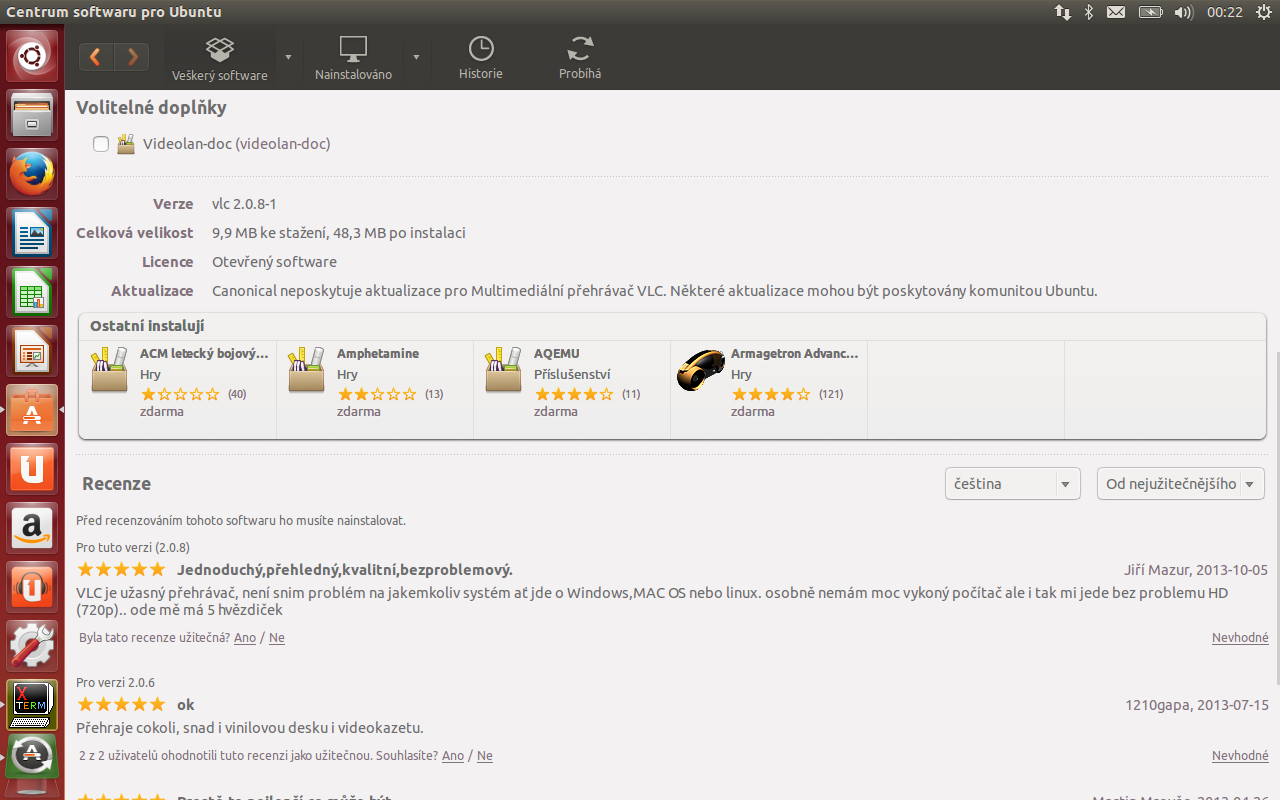Click the Volitelné doplňky heading
Screen dimensions: 1280x800
coord(151,107)
